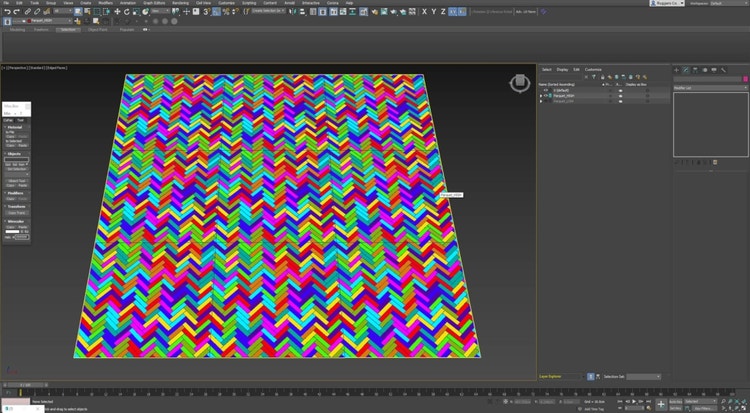This screenshot has width=750, height=413.
Task: Open the Create tab in the command panel
Action: [677, 70]
